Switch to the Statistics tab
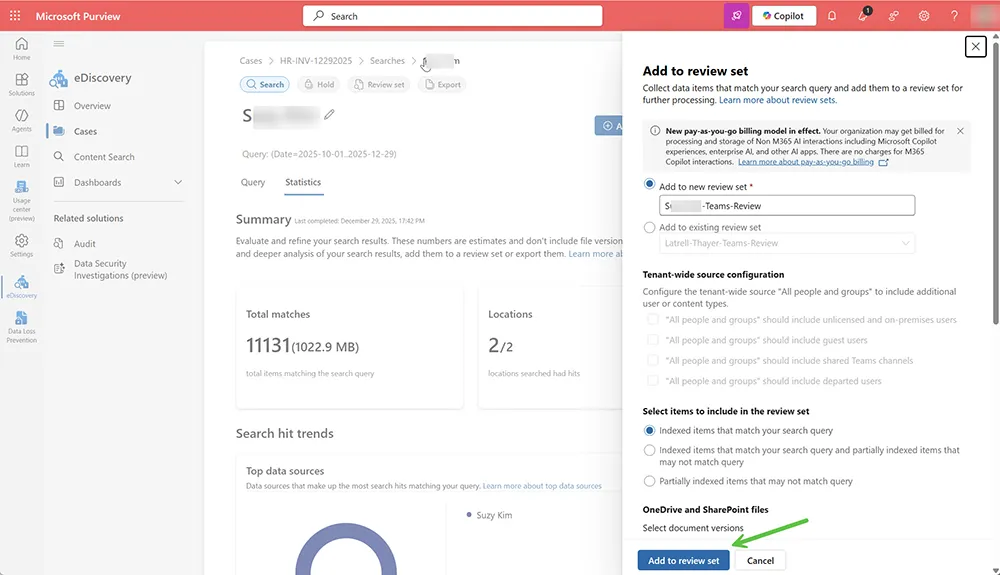The width and height of the screenshot is (1000, 575). coord(303,182)
